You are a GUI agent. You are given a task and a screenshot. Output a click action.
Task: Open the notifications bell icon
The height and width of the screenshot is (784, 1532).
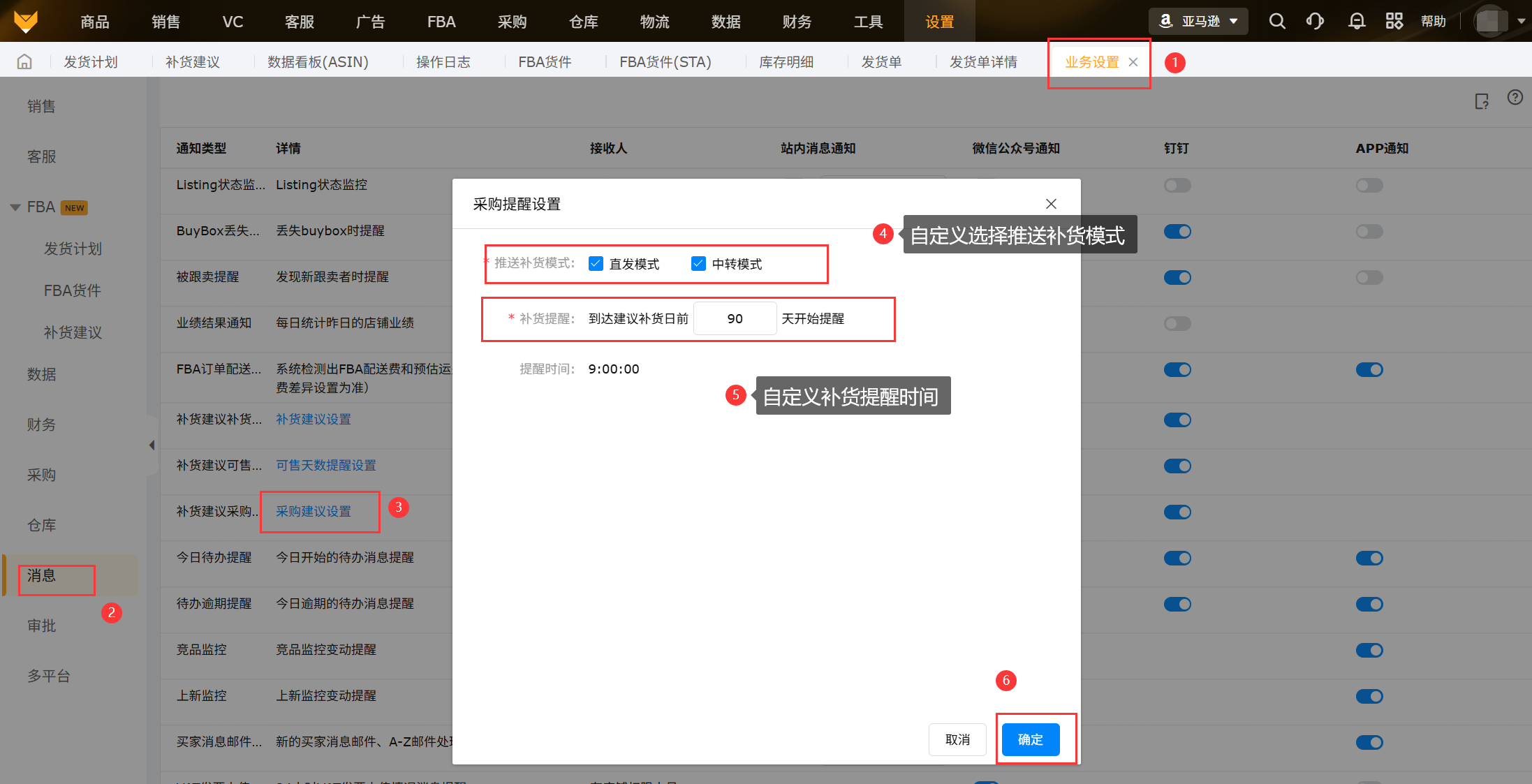point(1356,21)
